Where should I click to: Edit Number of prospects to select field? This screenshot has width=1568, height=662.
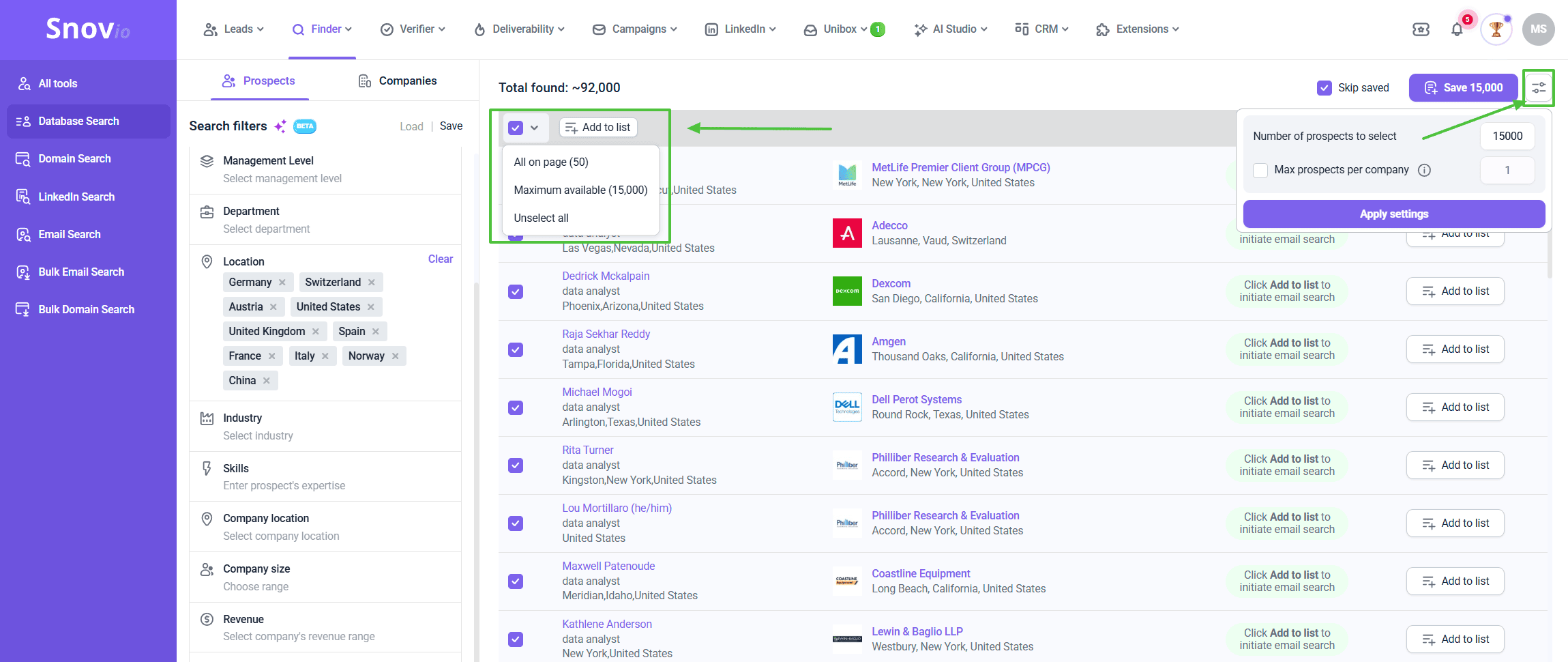pyautogui.click(x=1507, y=136)
